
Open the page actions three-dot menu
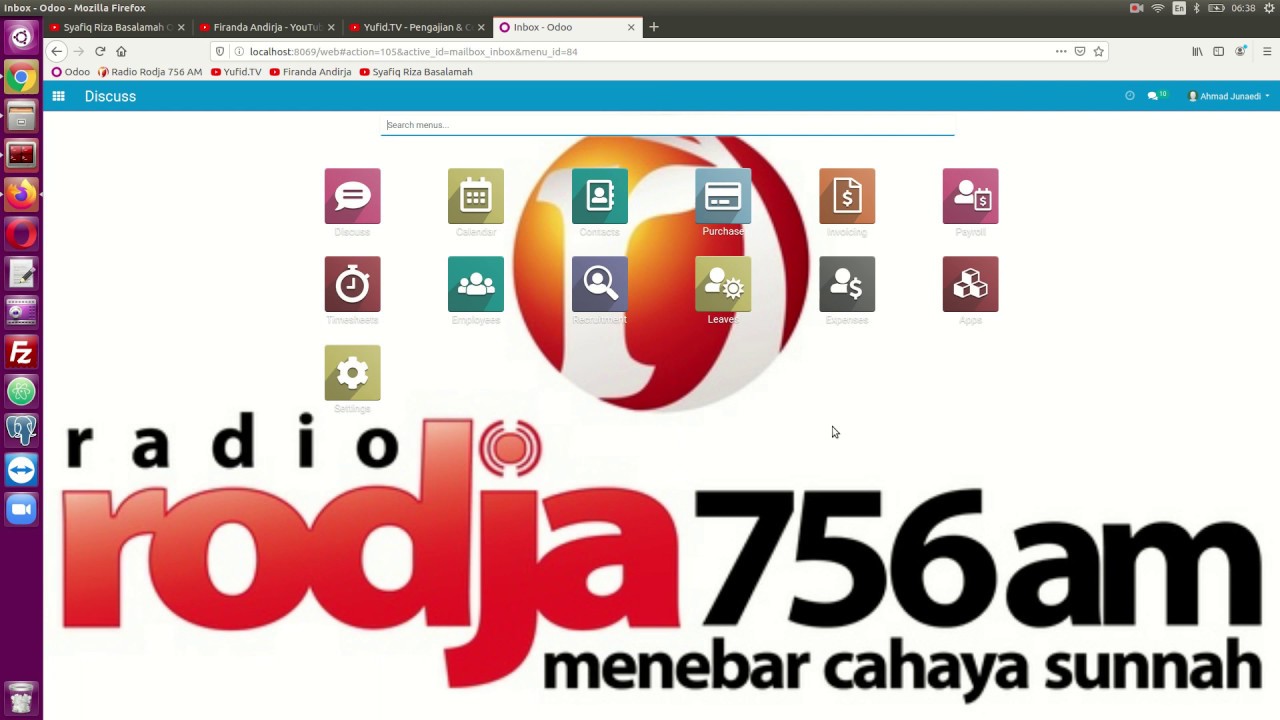click(1061, 51)
